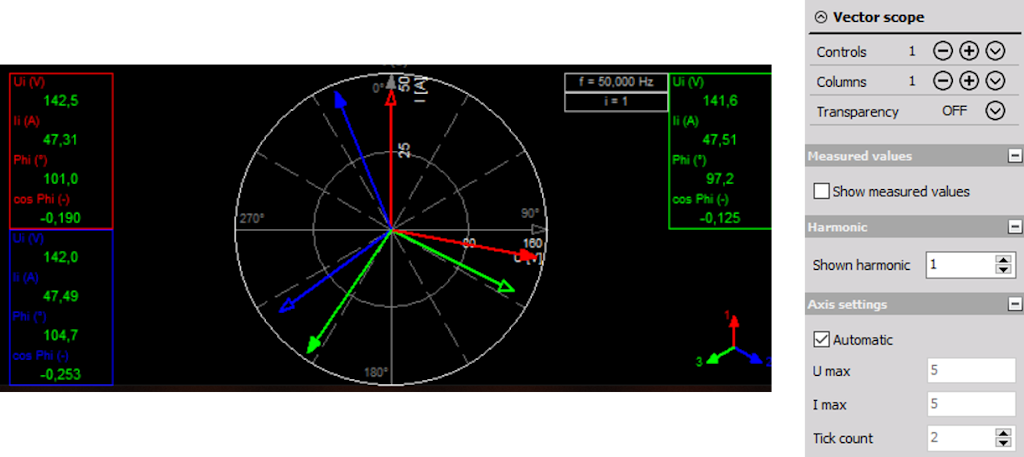Viewport: 1024px width, 457px height.
Task: Increase the Columns count with plus
Action: [x=969, y=81]
